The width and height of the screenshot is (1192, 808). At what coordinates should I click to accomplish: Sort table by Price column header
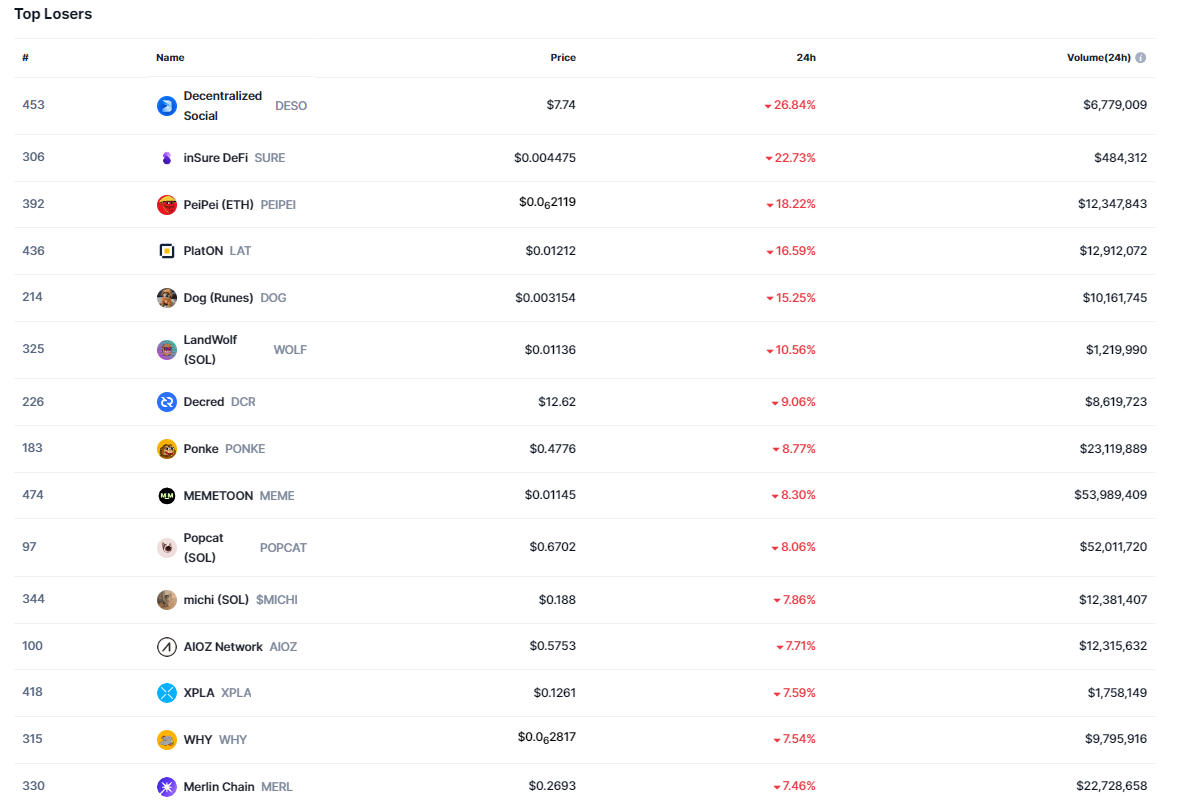point(563,58)
